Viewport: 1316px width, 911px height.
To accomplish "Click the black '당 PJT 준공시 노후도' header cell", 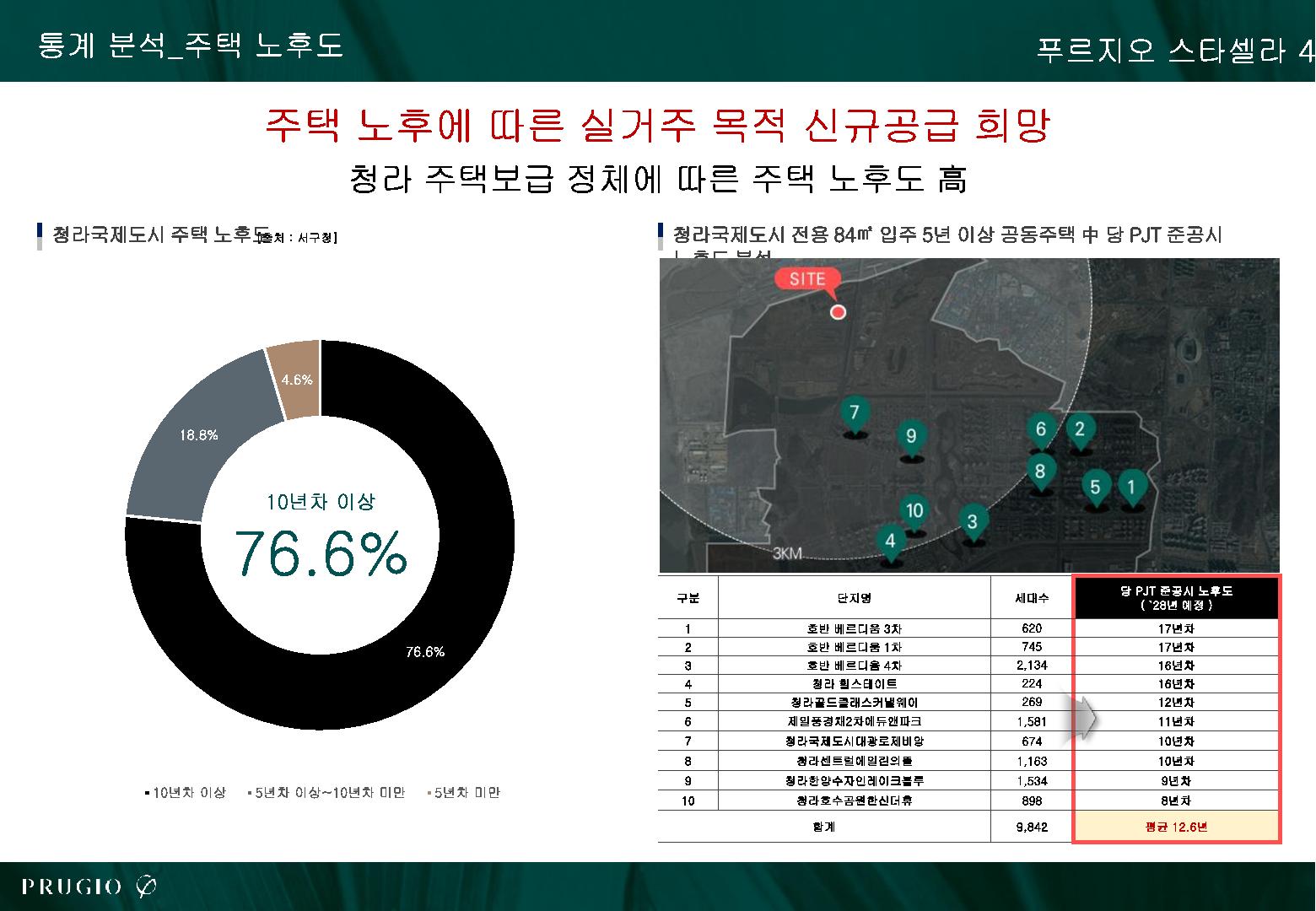I will [1177, 598].
